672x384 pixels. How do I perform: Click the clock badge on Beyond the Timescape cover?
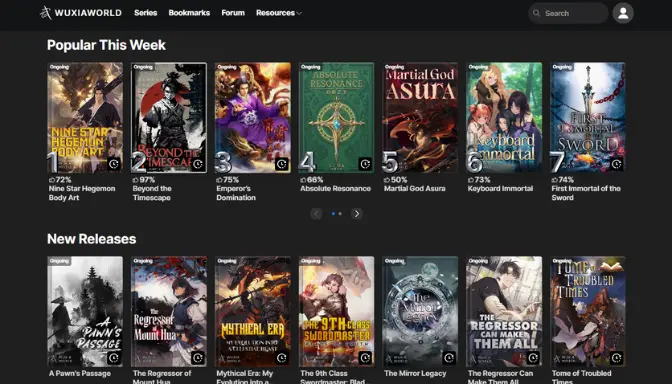click(198, 164)
